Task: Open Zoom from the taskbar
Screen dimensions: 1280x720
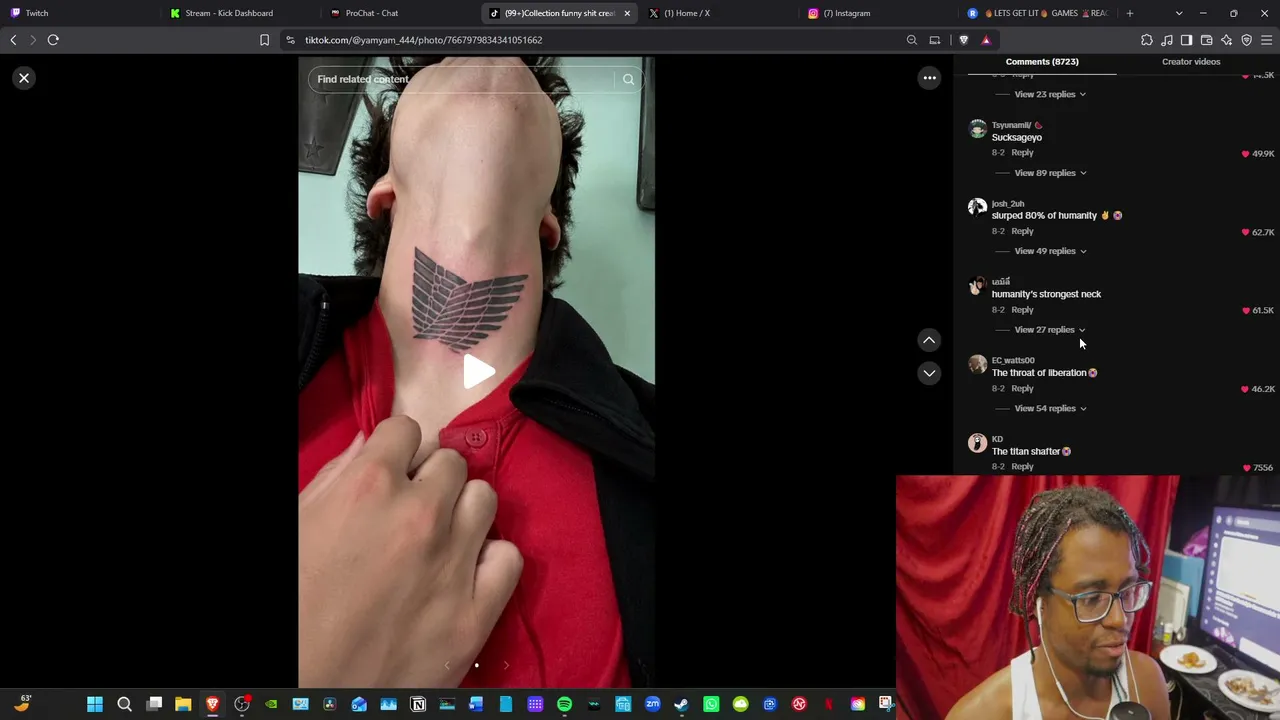Action: 652,704
